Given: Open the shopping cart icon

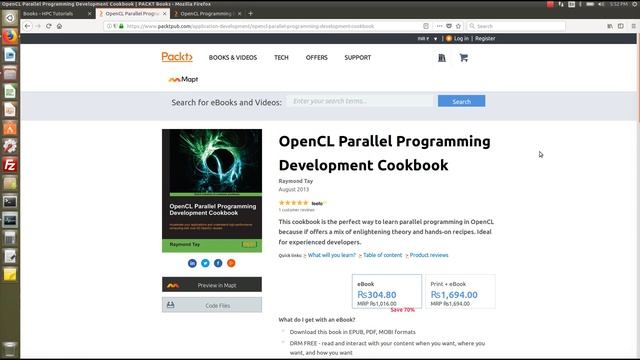Looking at the screenshot, I should [463, 58].
